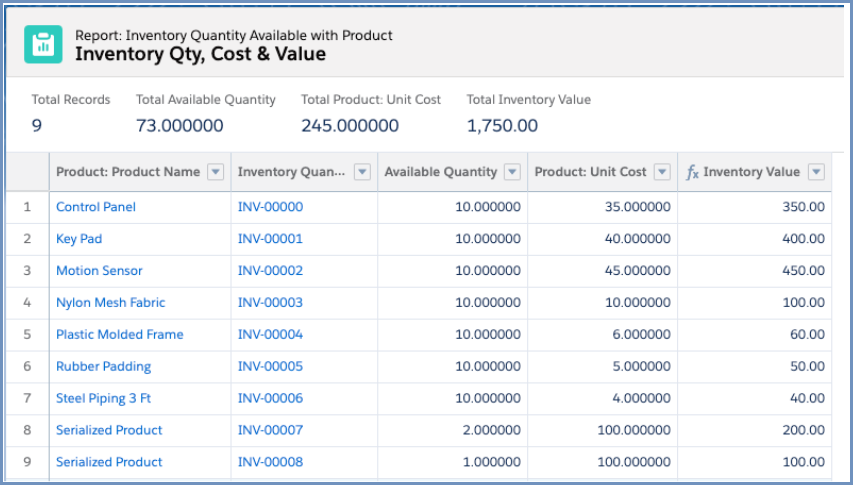Click the Product: Unit Cost column header text
The width and height of the screenshot is (853, 485).
pos(590,172)
